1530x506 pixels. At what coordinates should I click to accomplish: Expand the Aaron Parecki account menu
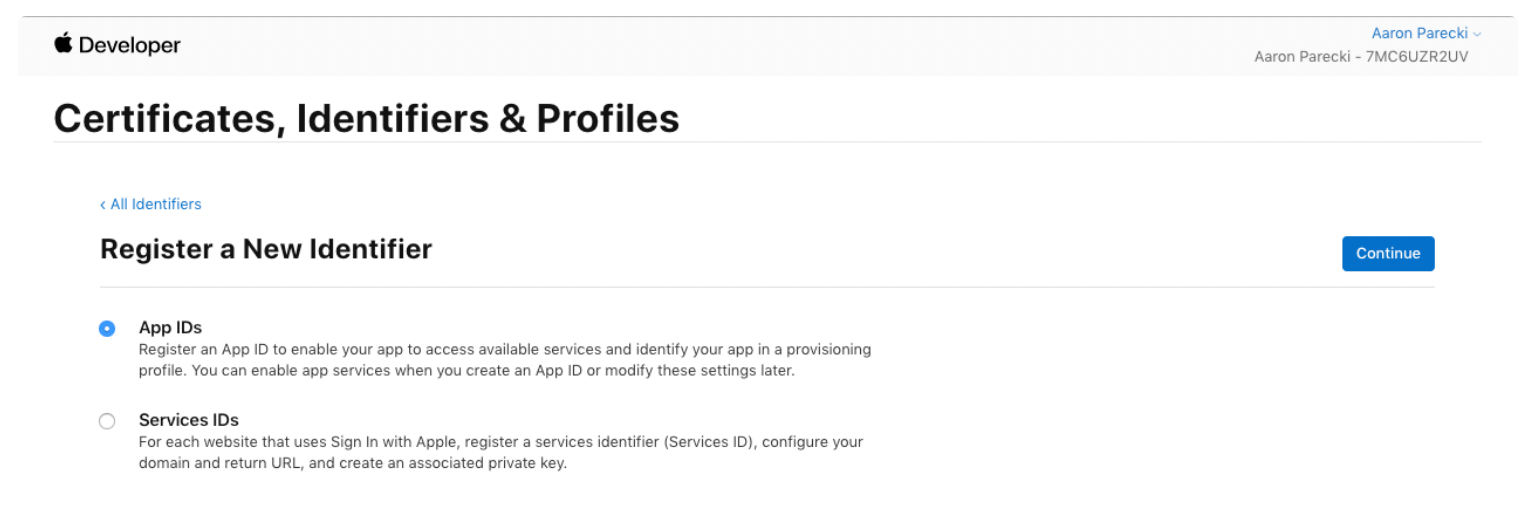1419,34
